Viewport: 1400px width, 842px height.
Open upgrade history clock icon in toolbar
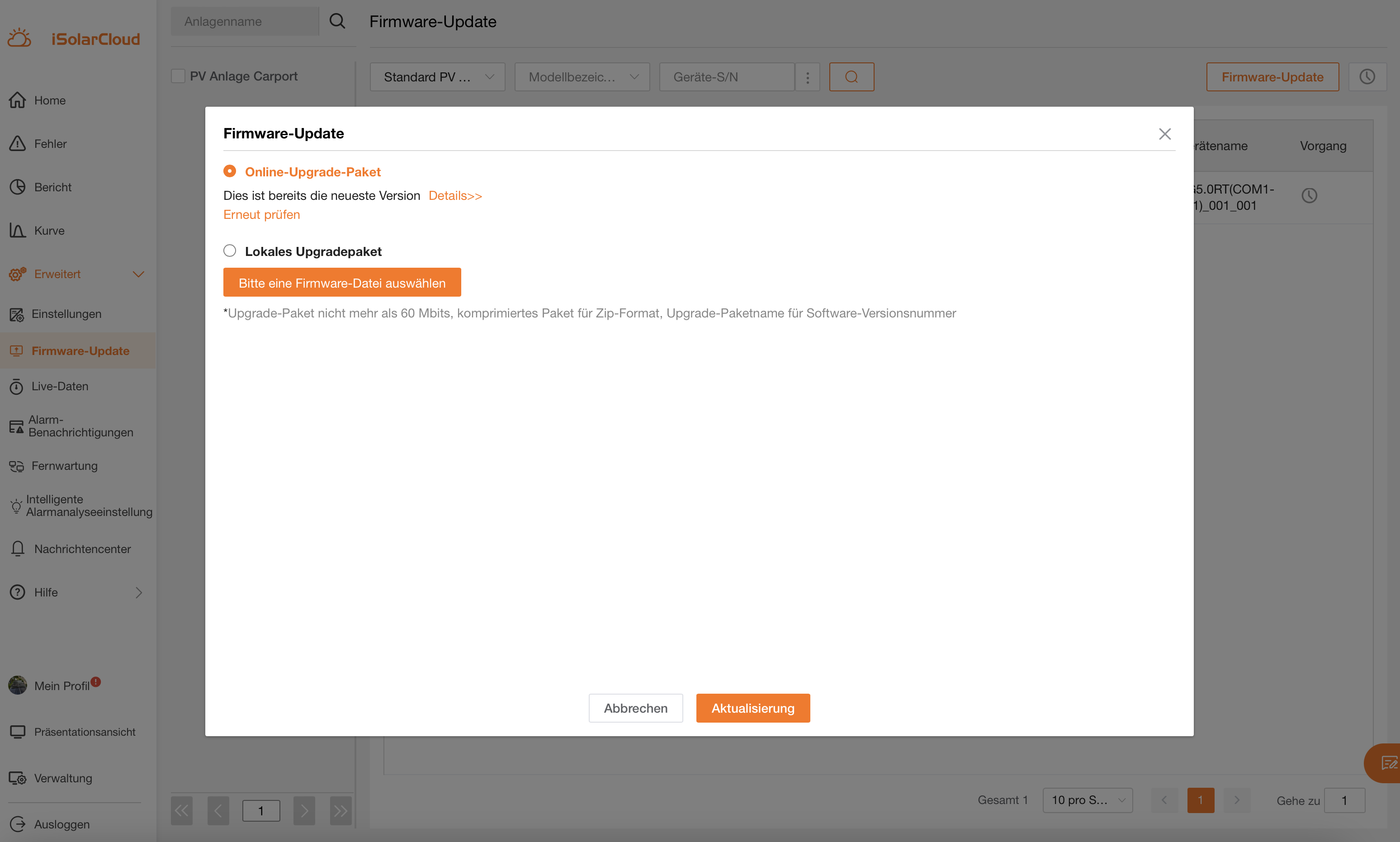tap(1367, 76)
